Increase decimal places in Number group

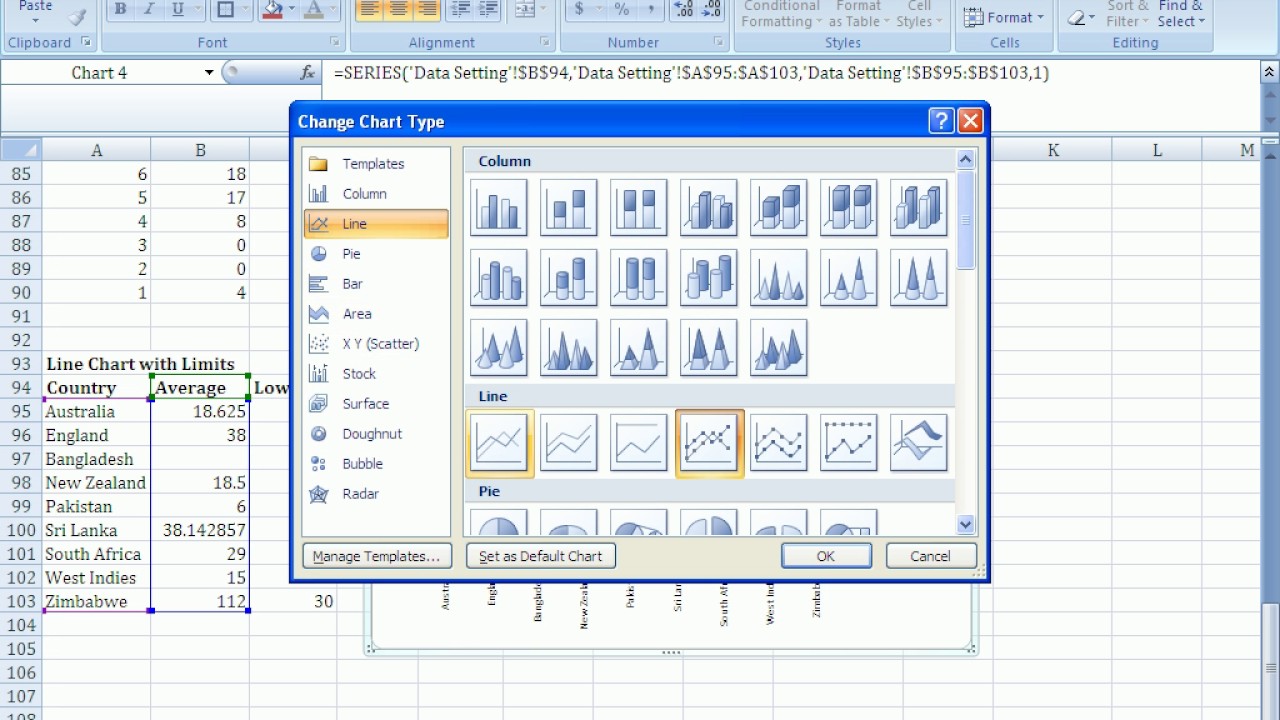(684, 10)
